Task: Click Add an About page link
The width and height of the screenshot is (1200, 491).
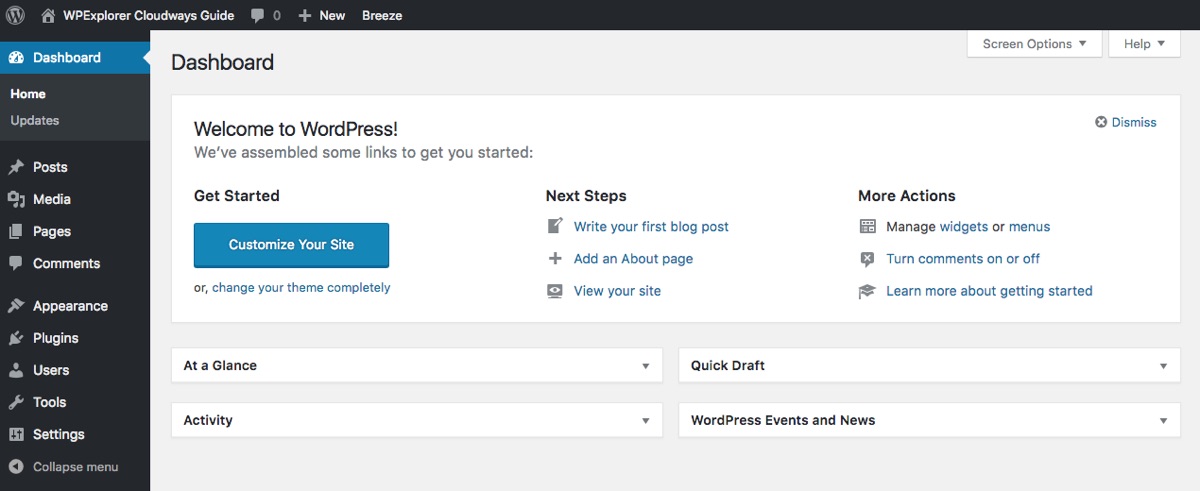Action: pos(633,259)
